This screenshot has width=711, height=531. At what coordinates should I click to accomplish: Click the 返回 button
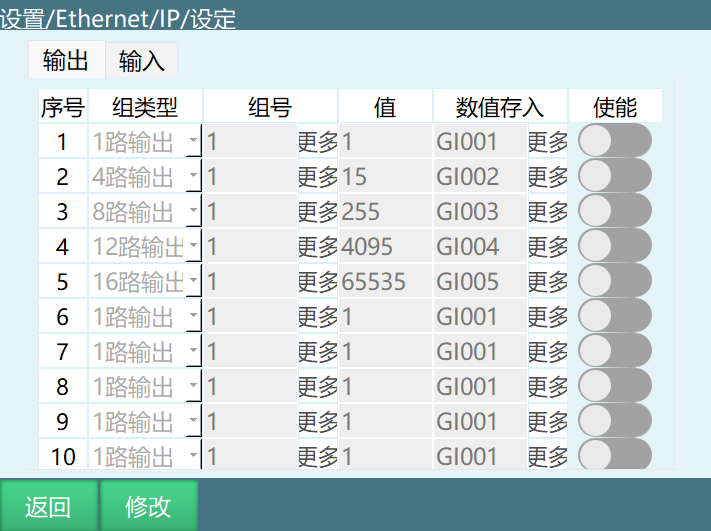click(x=48, y=506)
